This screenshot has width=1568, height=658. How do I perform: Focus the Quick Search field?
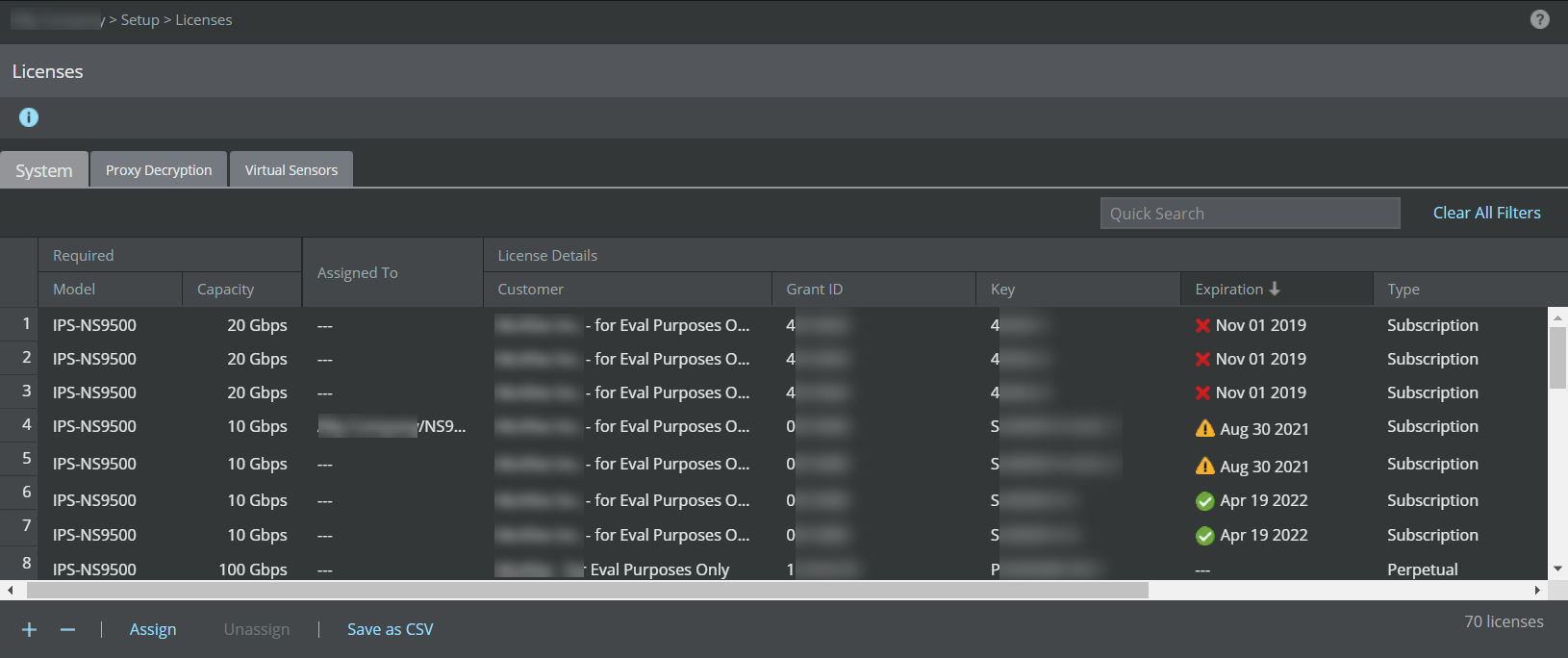[x=1250, y=214]
